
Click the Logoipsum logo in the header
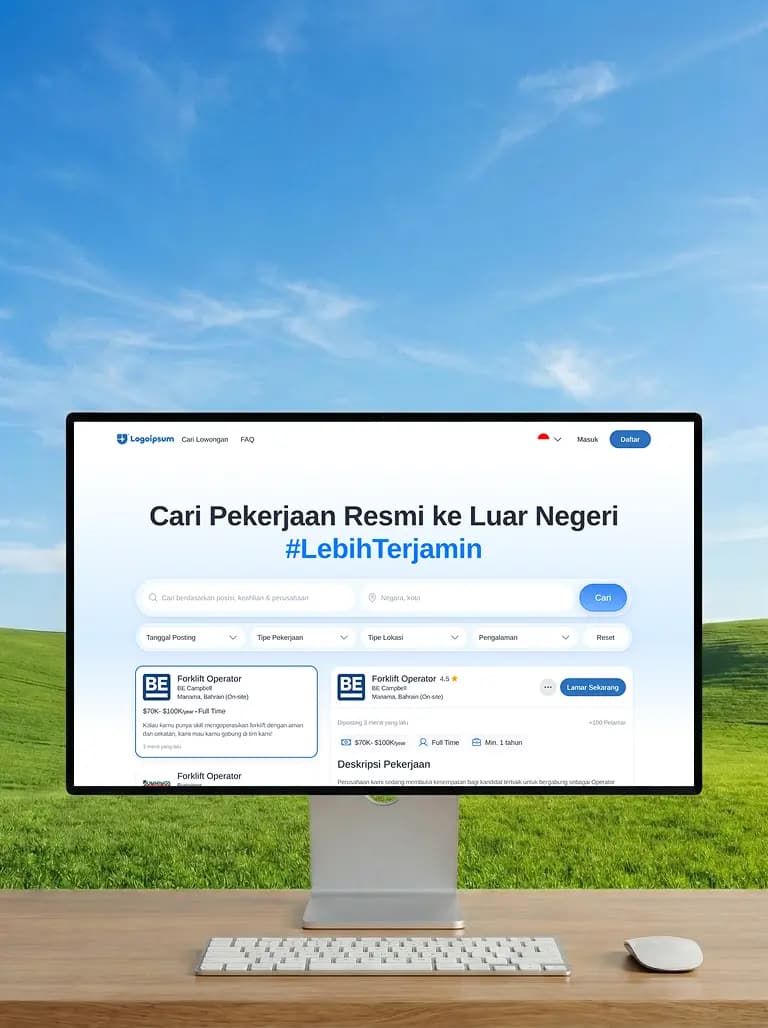145,439
